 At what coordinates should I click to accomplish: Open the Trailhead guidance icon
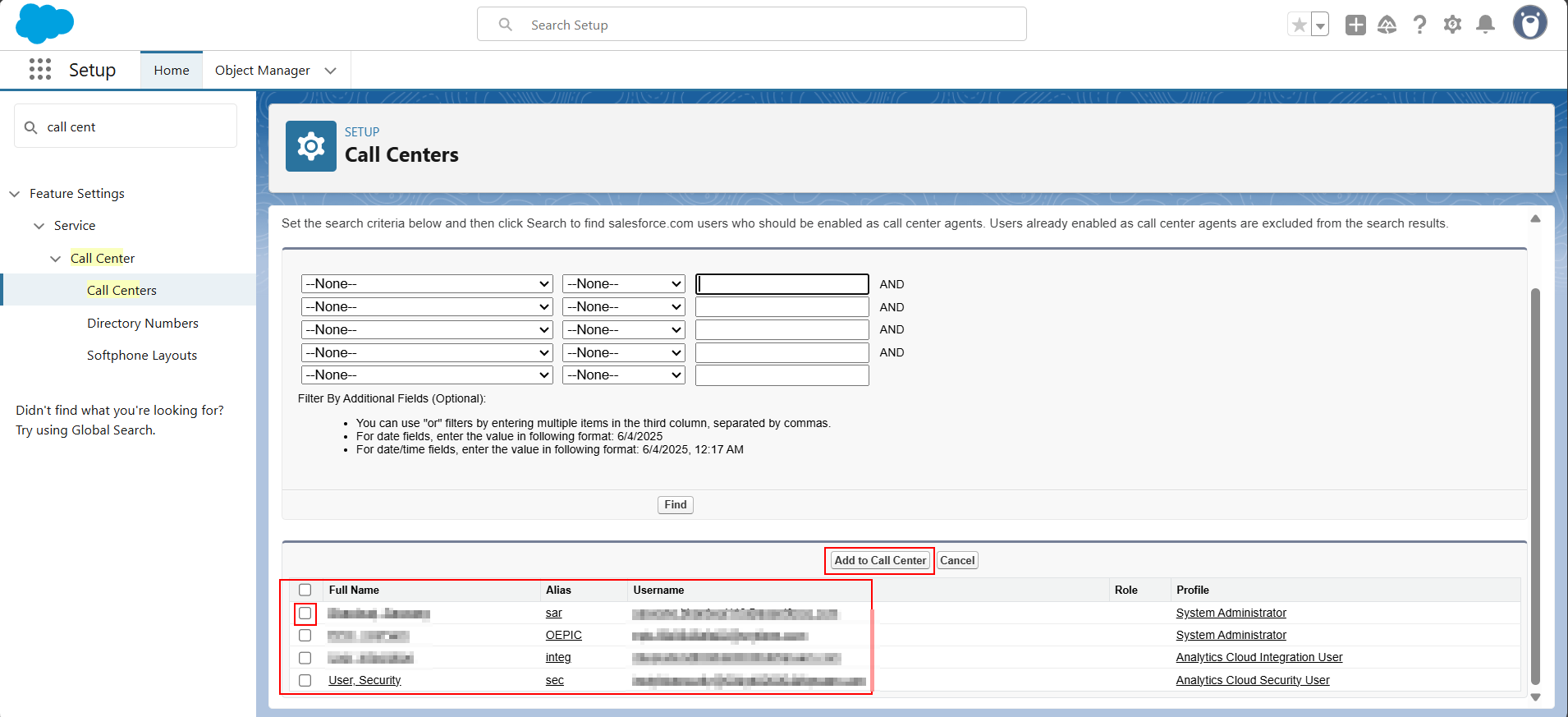click(x=1387, y=25)
